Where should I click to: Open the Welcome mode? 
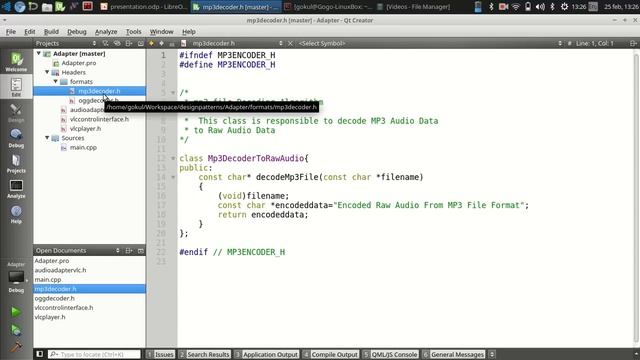coord(16,62)
